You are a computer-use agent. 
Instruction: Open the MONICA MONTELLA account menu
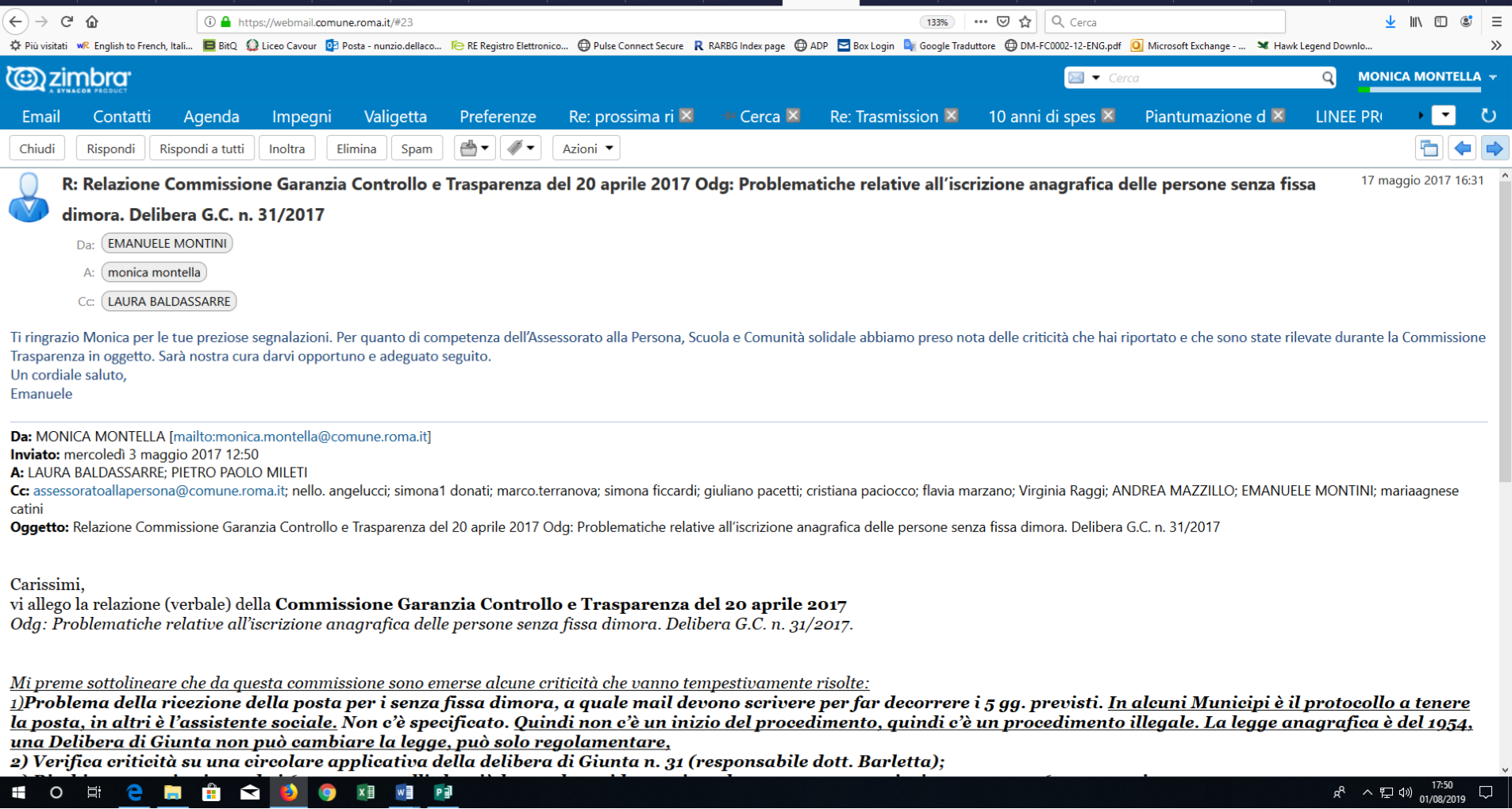[x=1427, y=77]
